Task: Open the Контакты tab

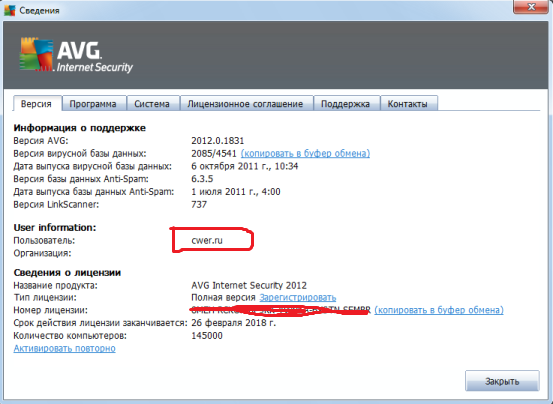Action: tap(408, 104)
